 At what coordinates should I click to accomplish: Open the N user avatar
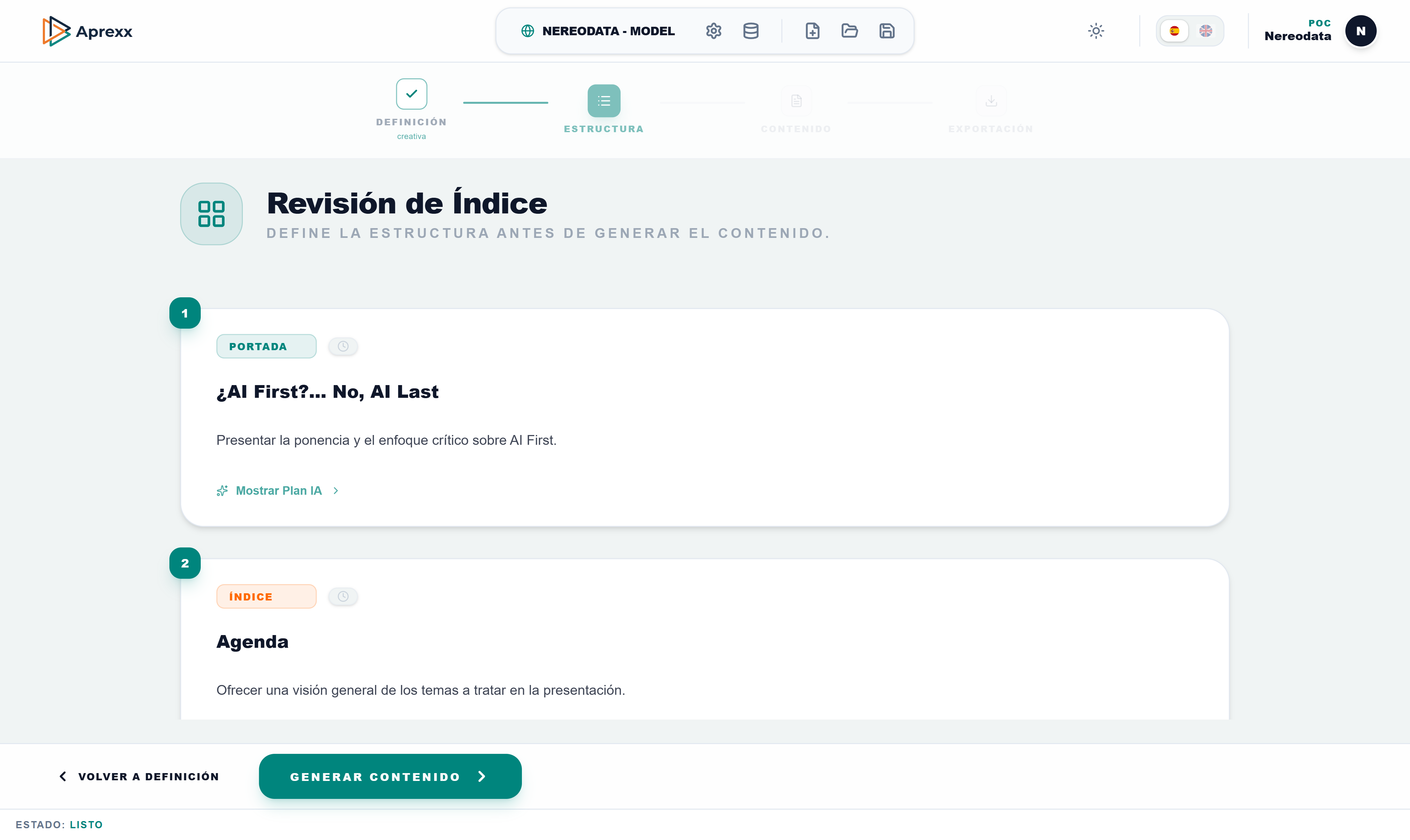[x=1360, y=31]
